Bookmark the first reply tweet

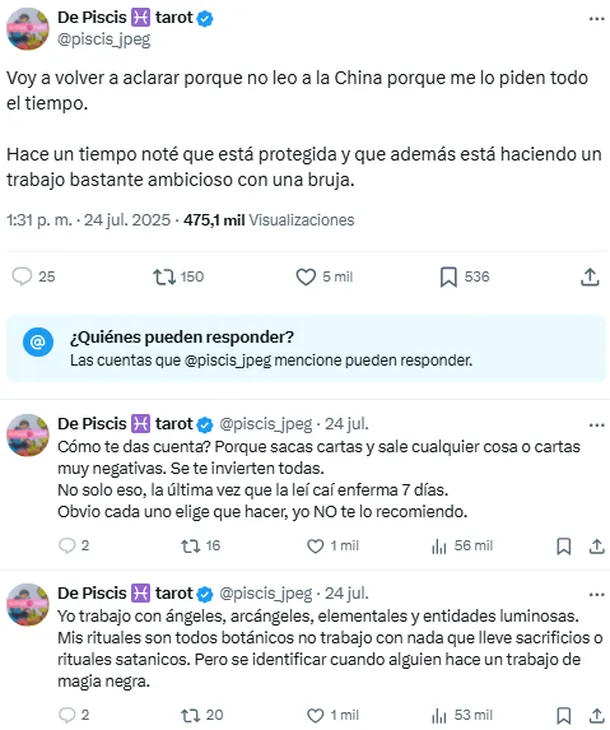[x=564, y=546]
